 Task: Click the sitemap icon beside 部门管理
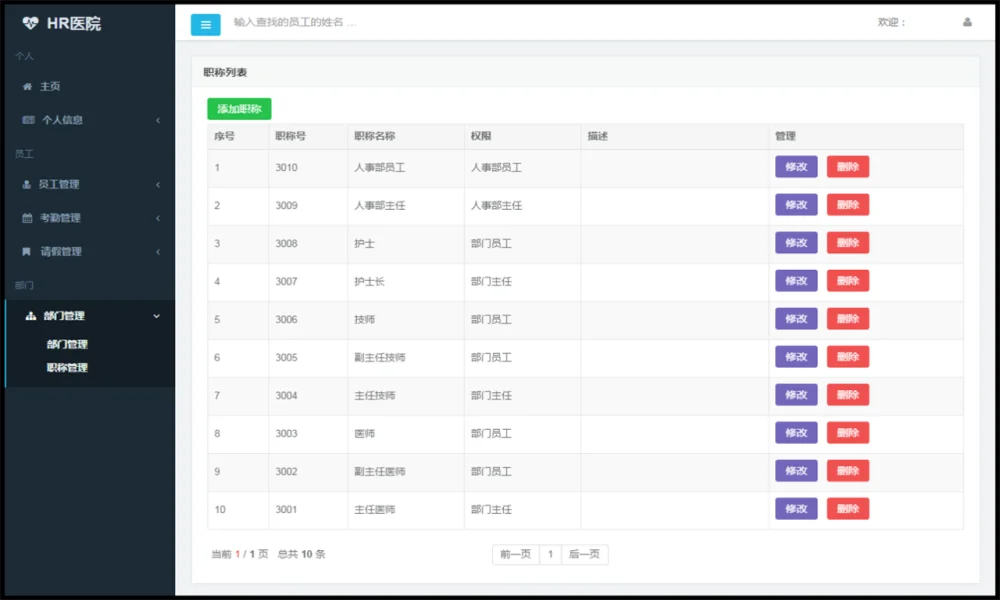[31, 315]
